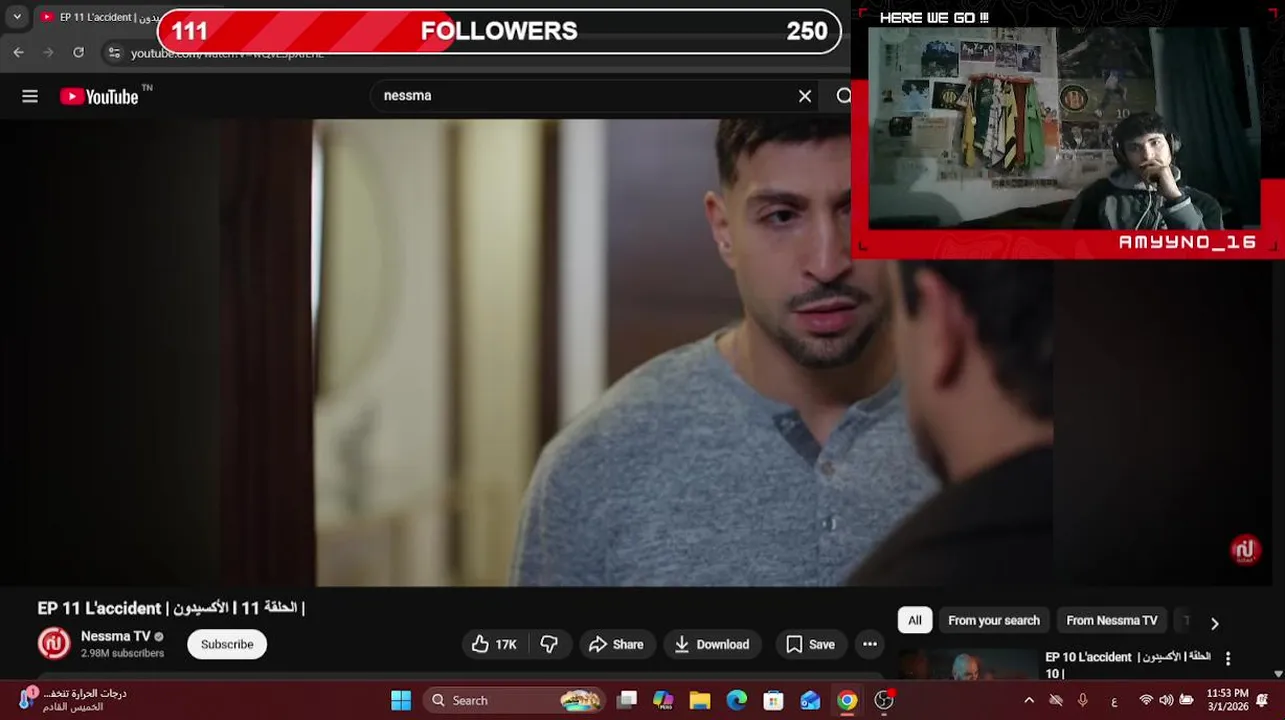1285x720 pixels.
Task: Open the Outlook mail taskbar app
Action: click(x=810, y=700)
